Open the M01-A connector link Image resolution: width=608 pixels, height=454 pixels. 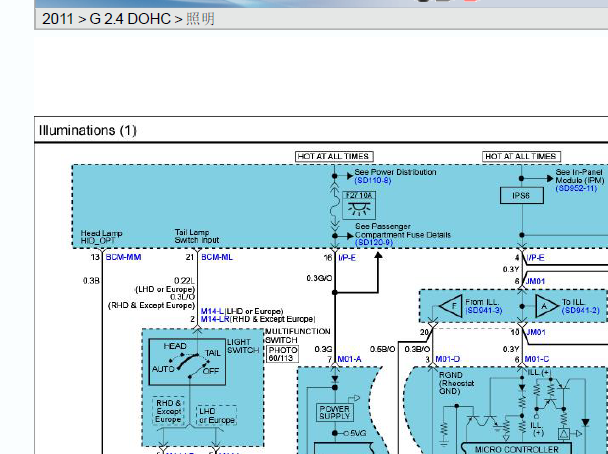tap(349, 359)
